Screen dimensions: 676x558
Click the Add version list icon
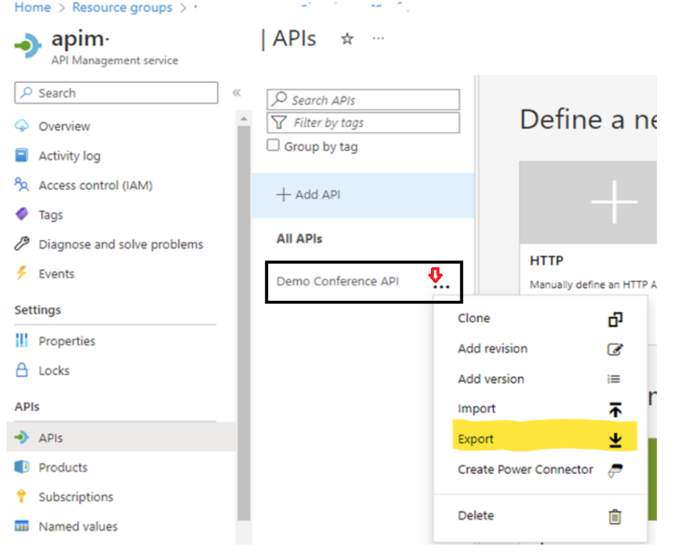tap(614, 379)
